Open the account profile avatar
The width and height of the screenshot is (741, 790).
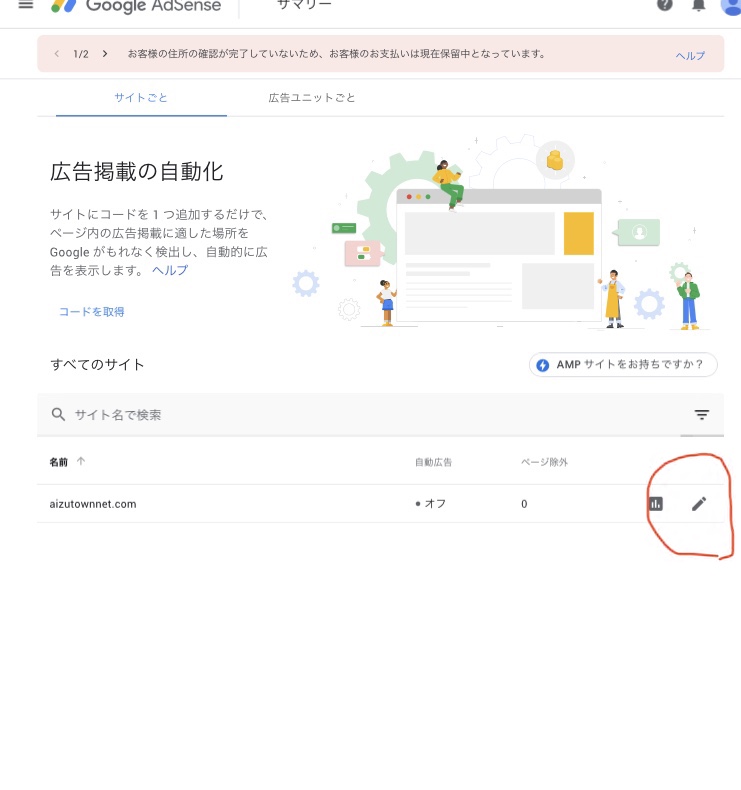pyautogui.click(x=731, y=6)
